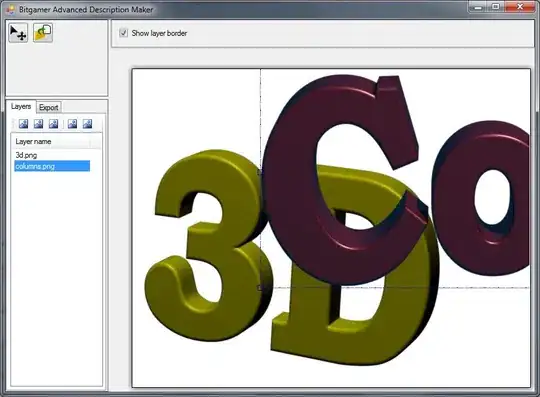Select the columns.png layer
The height and width of the screenshot is (397, 540).
[x=52, y=166]
